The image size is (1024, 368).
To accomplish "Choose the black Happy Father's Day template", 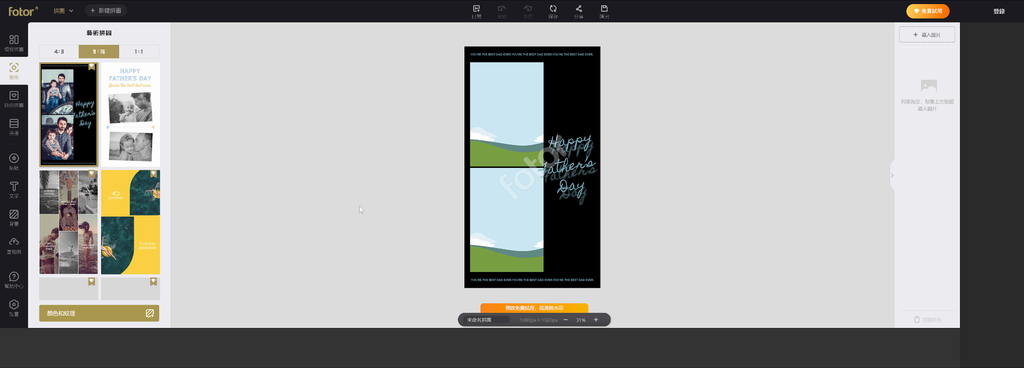I will (69, 114).
